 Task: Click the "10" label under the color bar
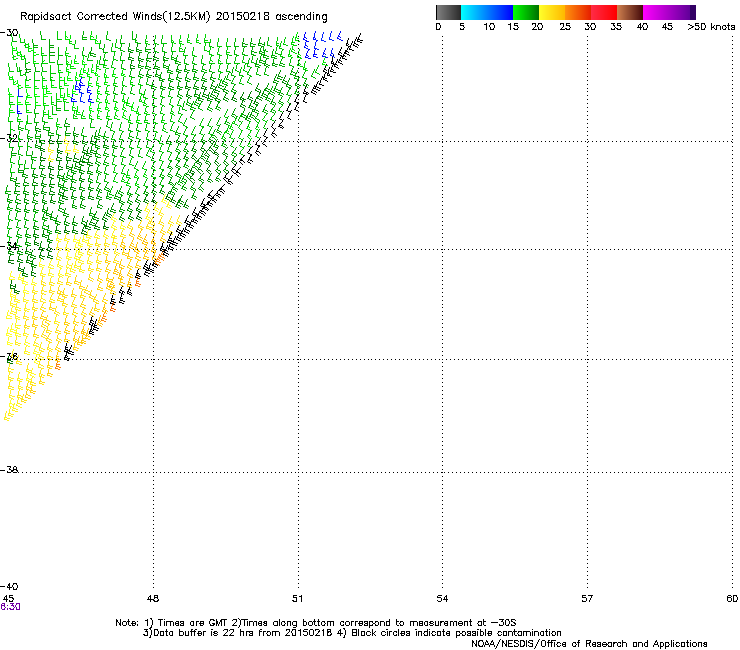click(489, 27)
